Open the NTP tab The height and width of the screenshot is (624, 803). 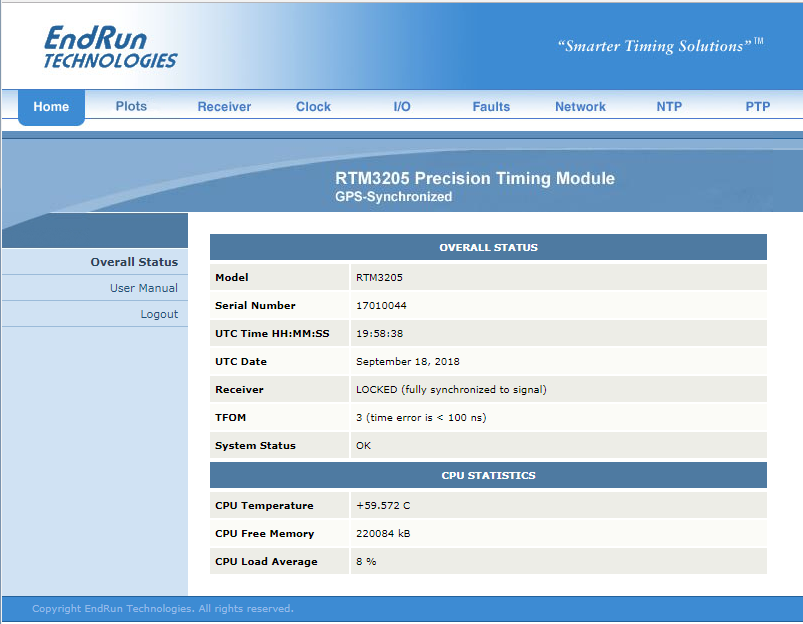click(x=669, y=107)
